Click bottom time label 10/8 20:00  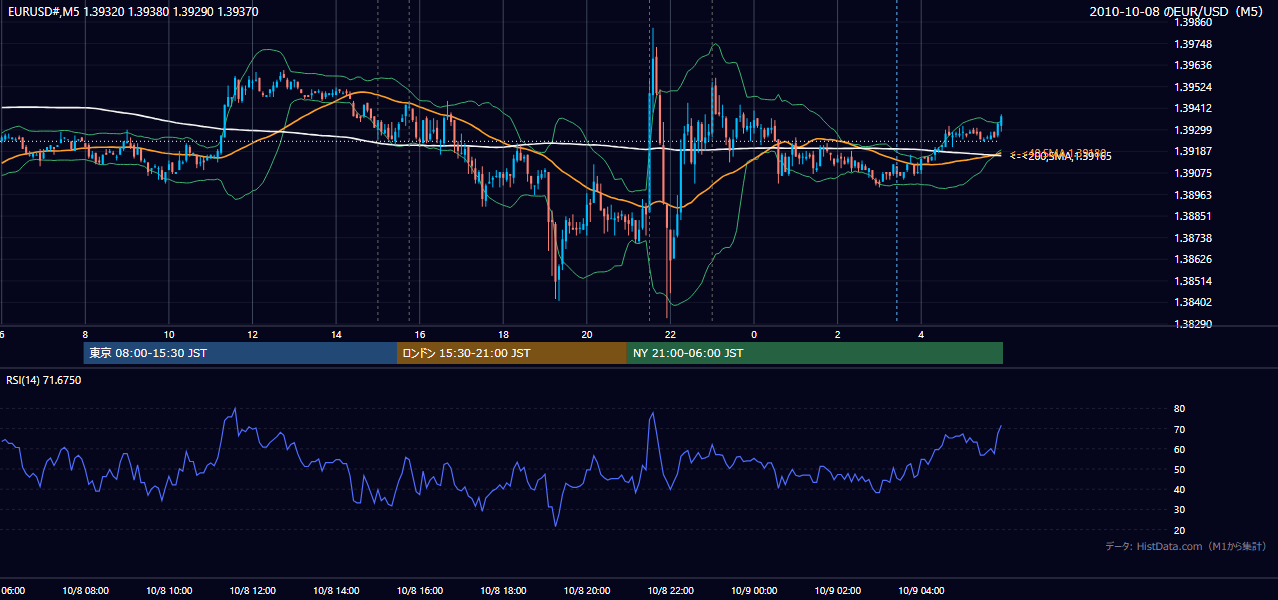pos(587,591)
